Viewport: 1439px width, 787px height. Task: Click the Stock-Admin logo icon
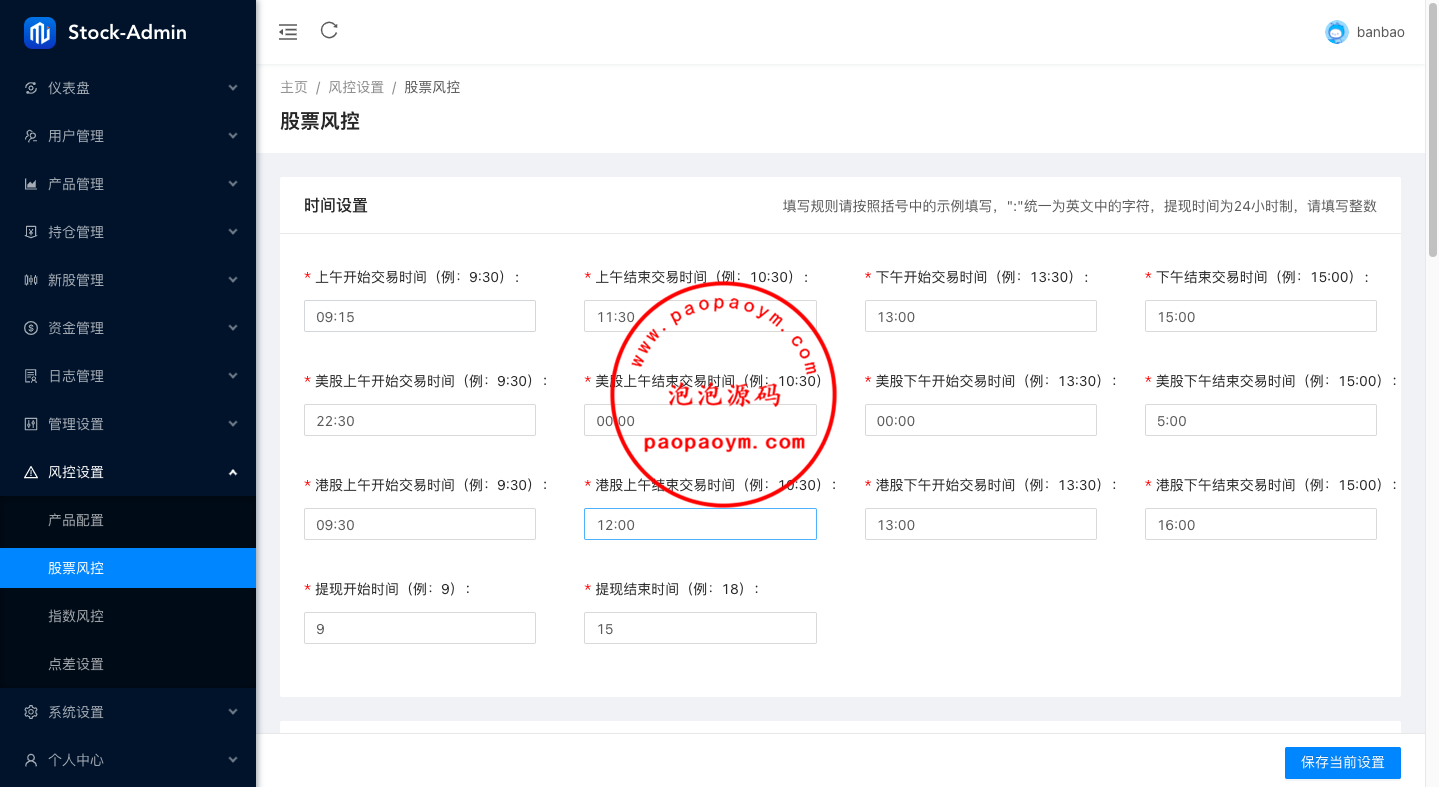pyautogui.click(x=40, y=33)
